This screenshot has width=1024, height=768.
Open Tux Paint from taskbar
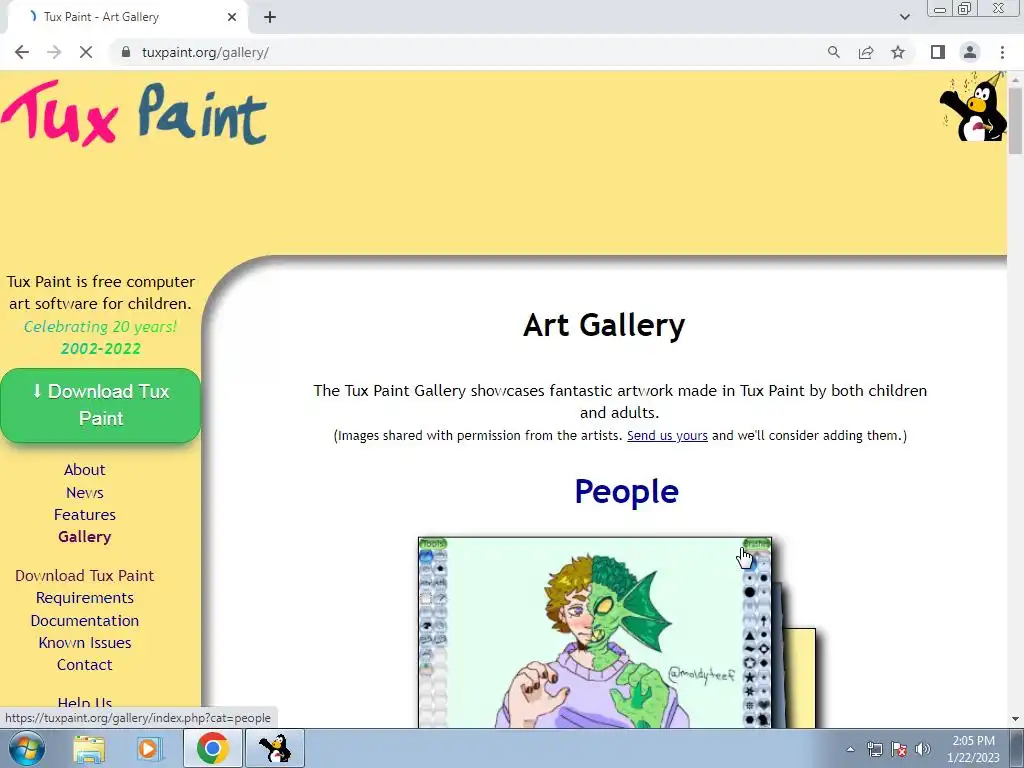(x=275, y=748)
